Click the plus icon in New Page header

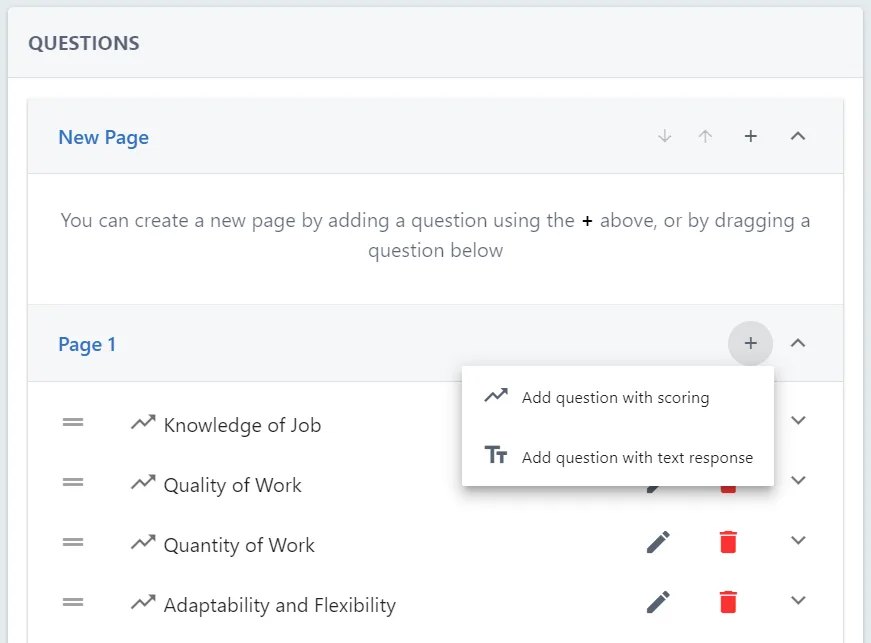(750, 136)
